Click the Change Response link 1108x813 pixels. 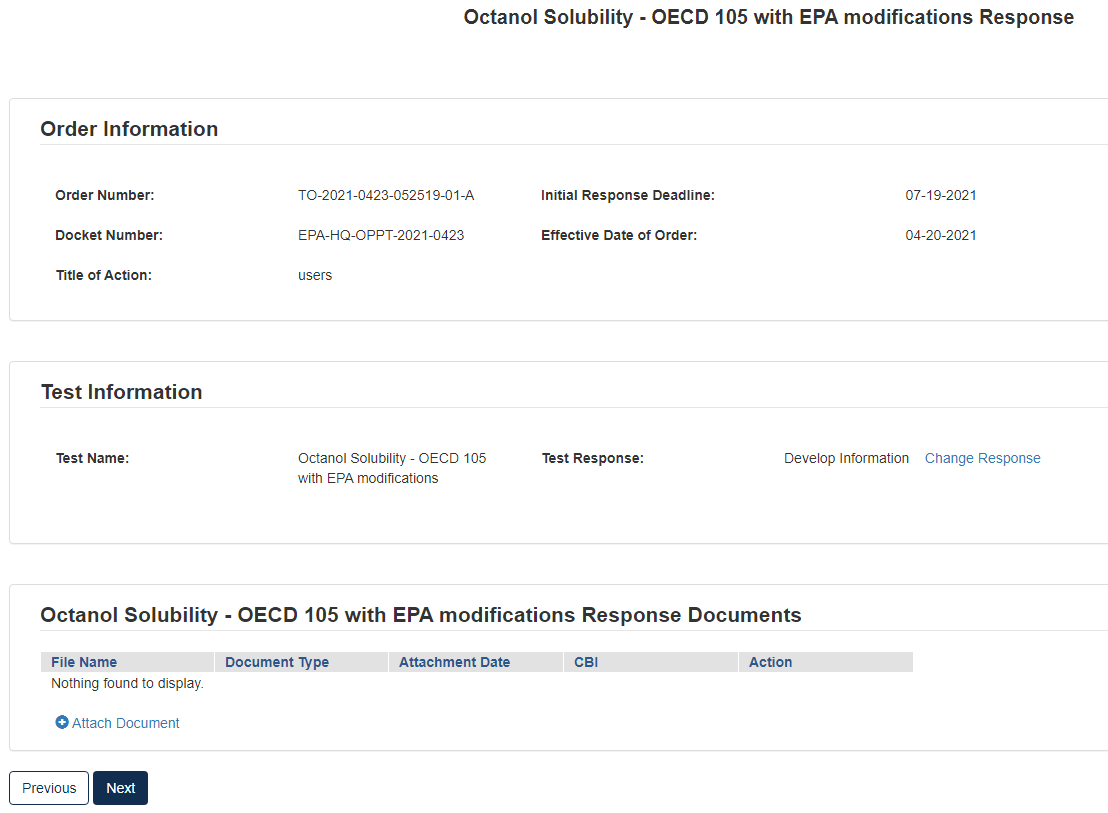(x=982, y=458)
